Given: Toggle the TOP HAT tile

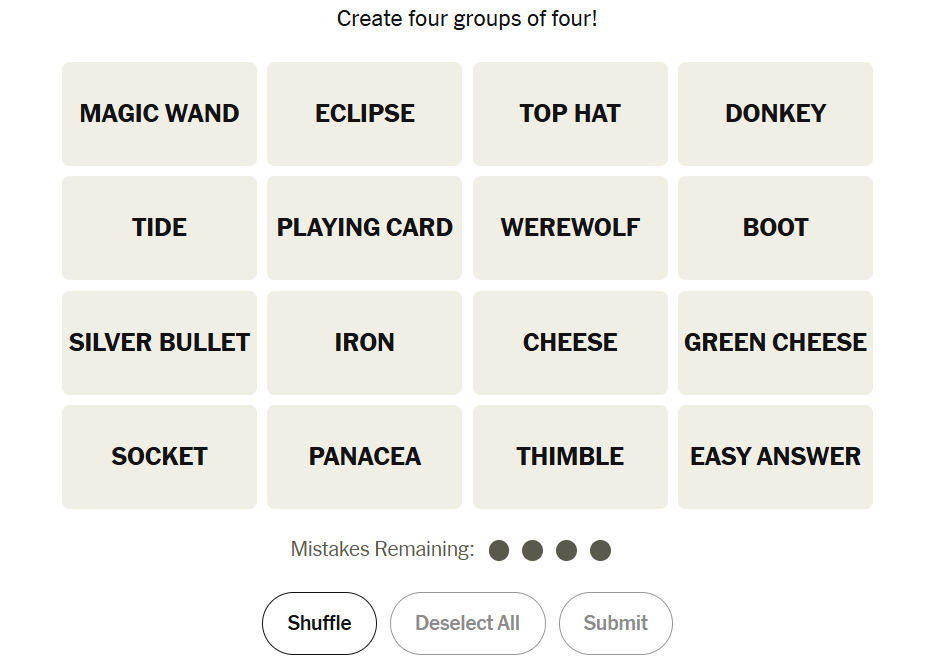Looking at the screenshot, I should tap(570, 114).
